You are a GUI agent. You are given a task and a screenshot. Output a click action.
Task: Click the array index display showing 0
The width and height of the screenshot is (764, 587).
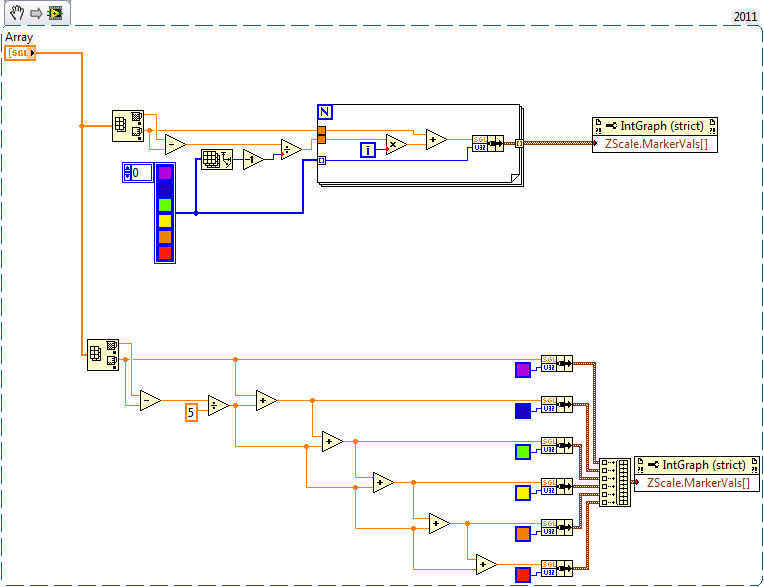142,172
